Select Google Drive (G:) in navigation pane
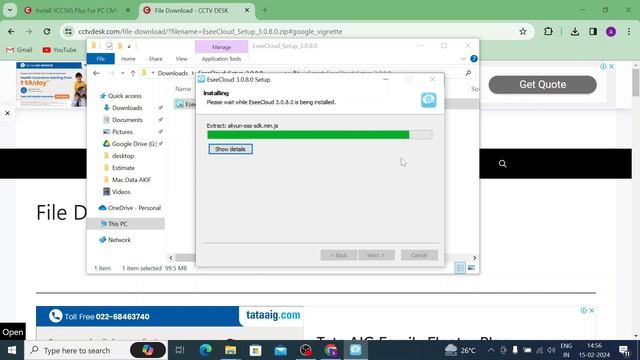Viewport: 640px width, 360px height. click(134, 144)
